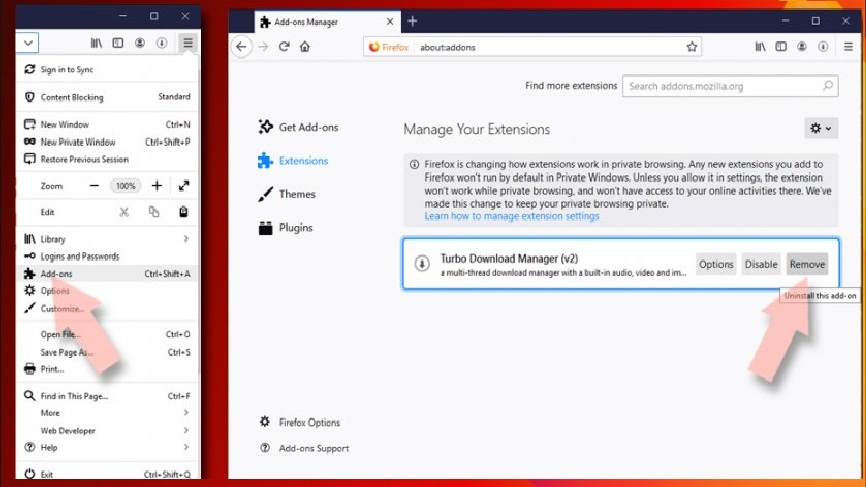Expand the Web Developer submenu
The width and height of the screenshot is (866, 487).
click(x=186, y=430)
